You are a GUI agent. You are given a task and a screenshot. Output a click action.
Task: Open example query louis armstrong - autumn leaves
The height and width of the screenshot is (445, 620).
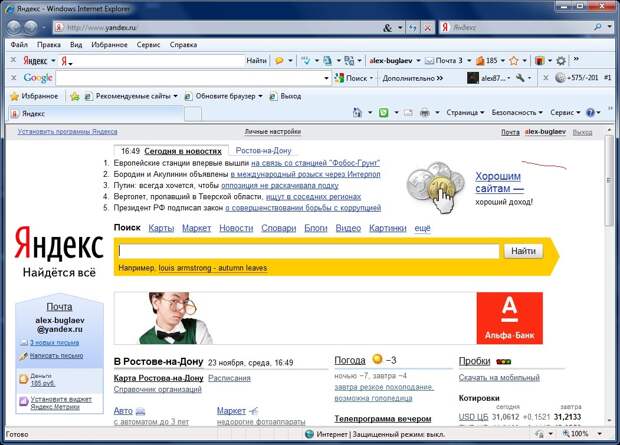point(213,268)
